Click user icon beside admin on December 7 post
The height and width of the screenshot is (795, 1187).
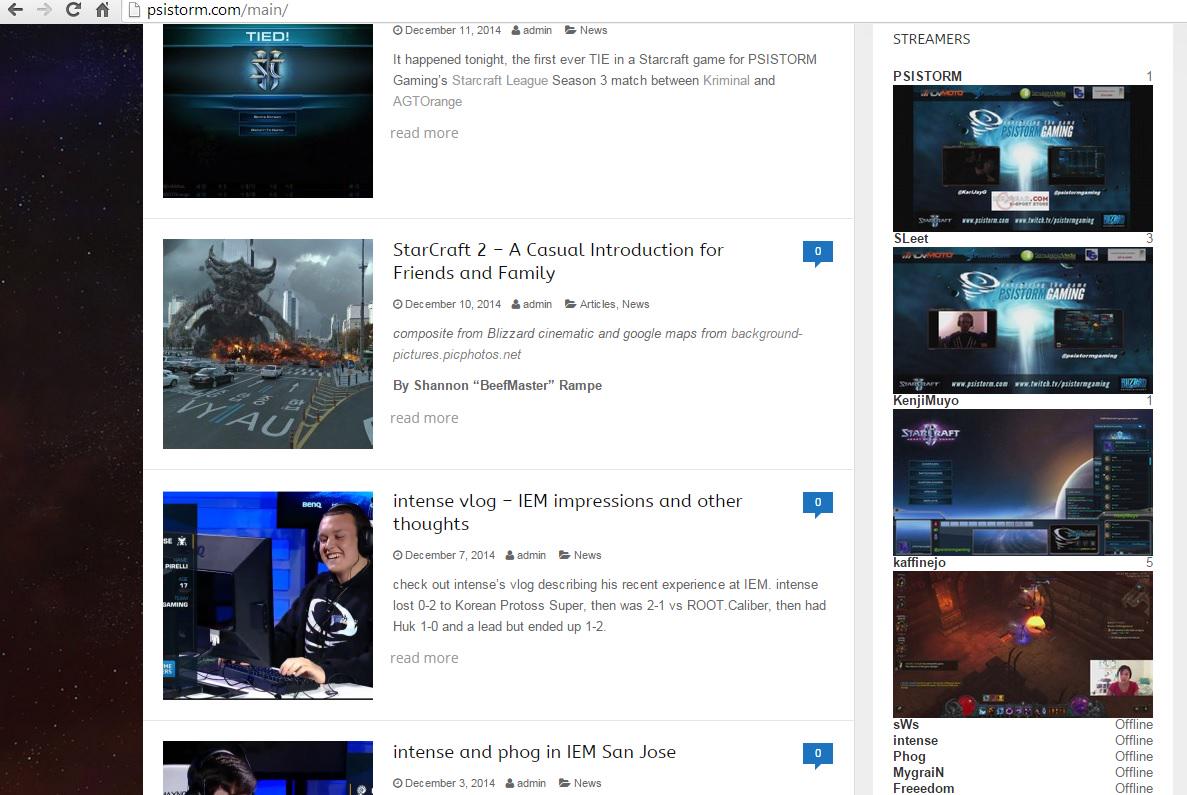(509, 555)
